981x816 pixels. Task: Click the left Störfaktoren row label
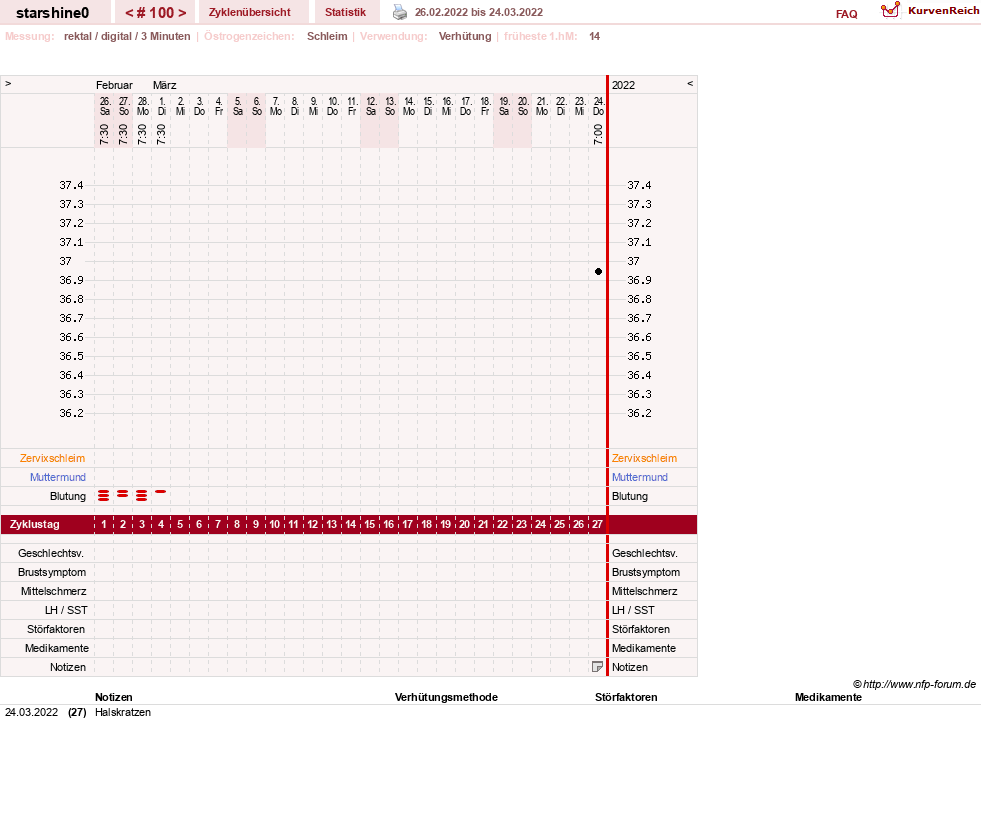pyautogui.click(x=56, y=629)
